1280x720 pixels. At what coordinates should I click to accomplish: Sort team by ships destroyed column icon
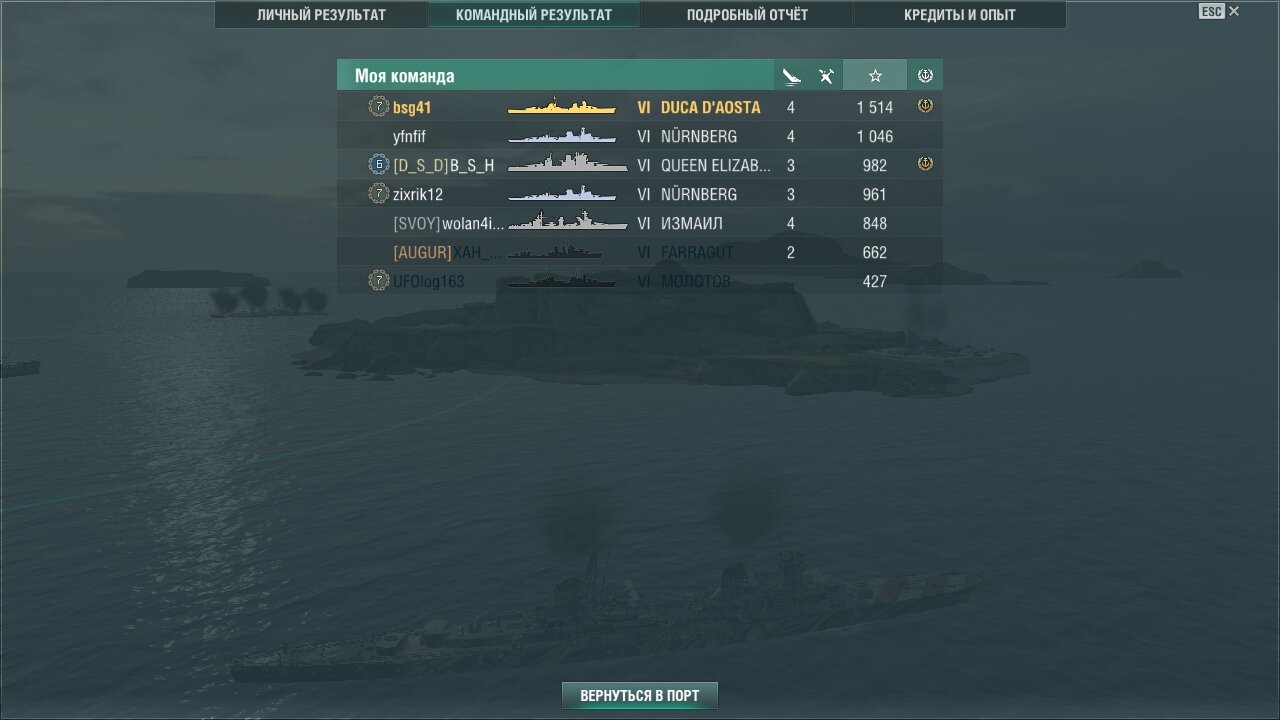coord(791,76)
